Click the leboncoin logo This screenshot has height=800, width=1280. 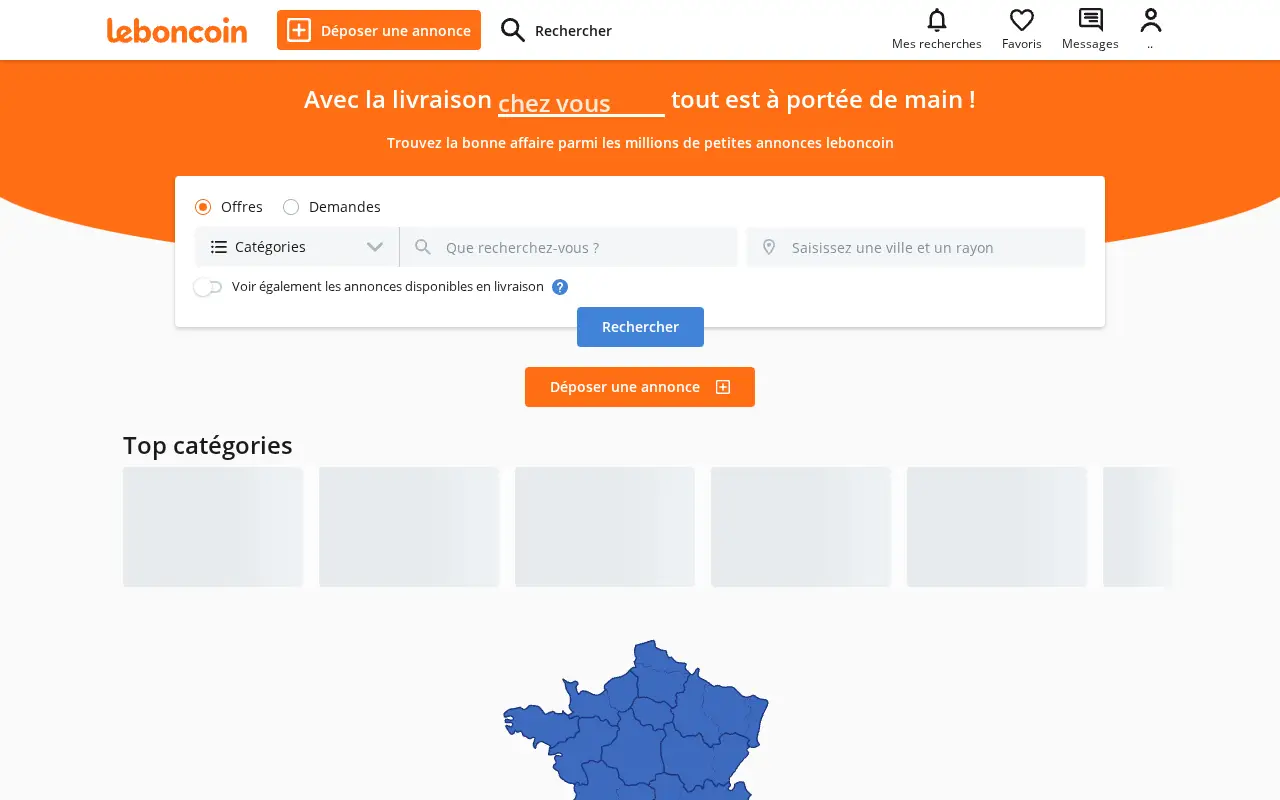click(x=177, y=31)
